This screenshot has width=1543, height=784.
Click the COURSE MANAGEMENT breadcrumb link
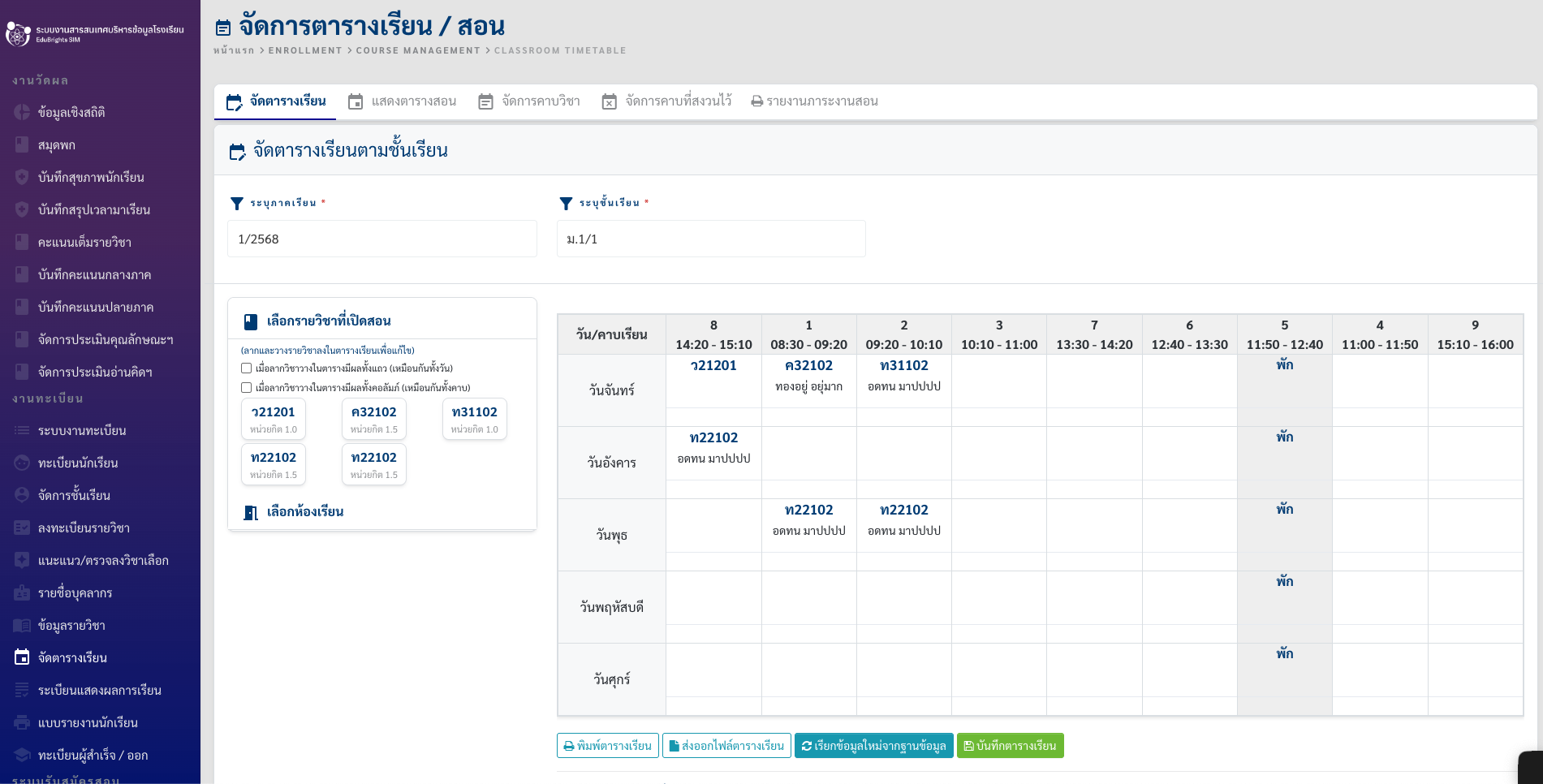[418, 50]
